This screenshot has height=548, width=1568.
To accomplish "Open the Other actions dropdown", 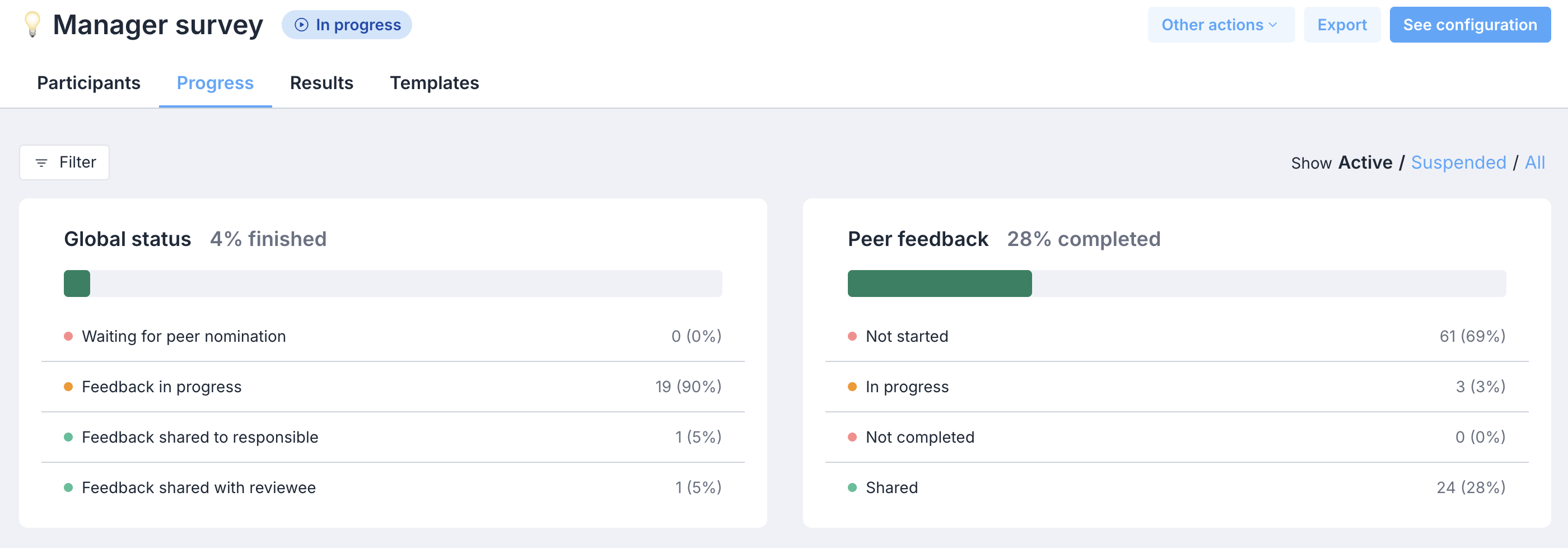I will 1221,25.
